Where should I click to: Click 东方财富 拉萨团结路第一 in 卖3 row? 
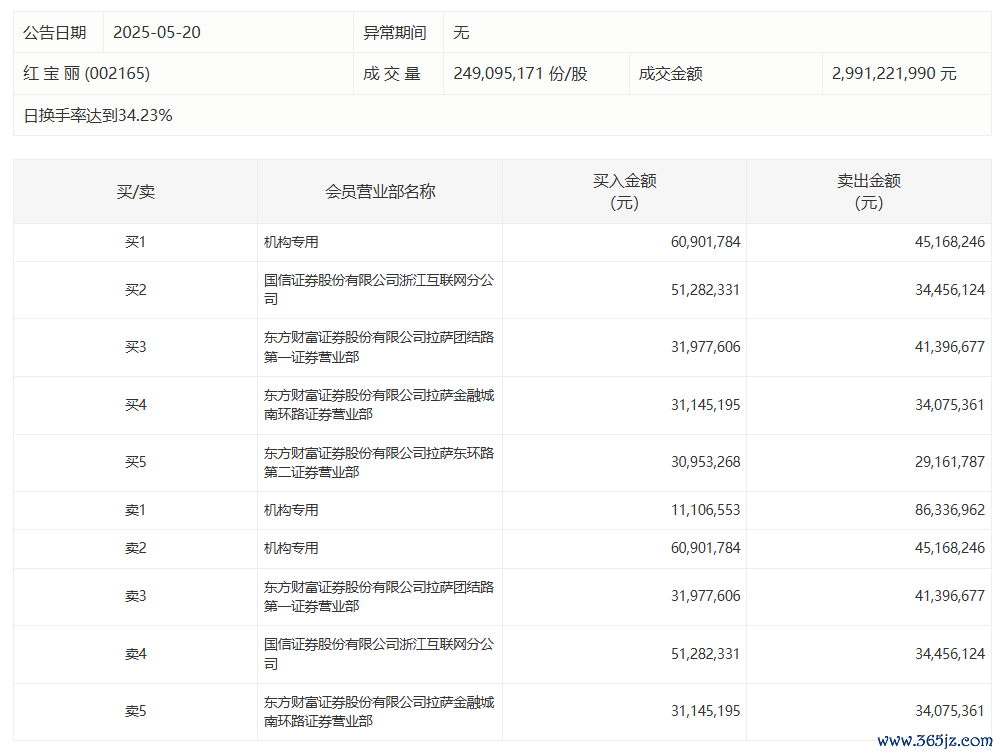tap(379, 597)
